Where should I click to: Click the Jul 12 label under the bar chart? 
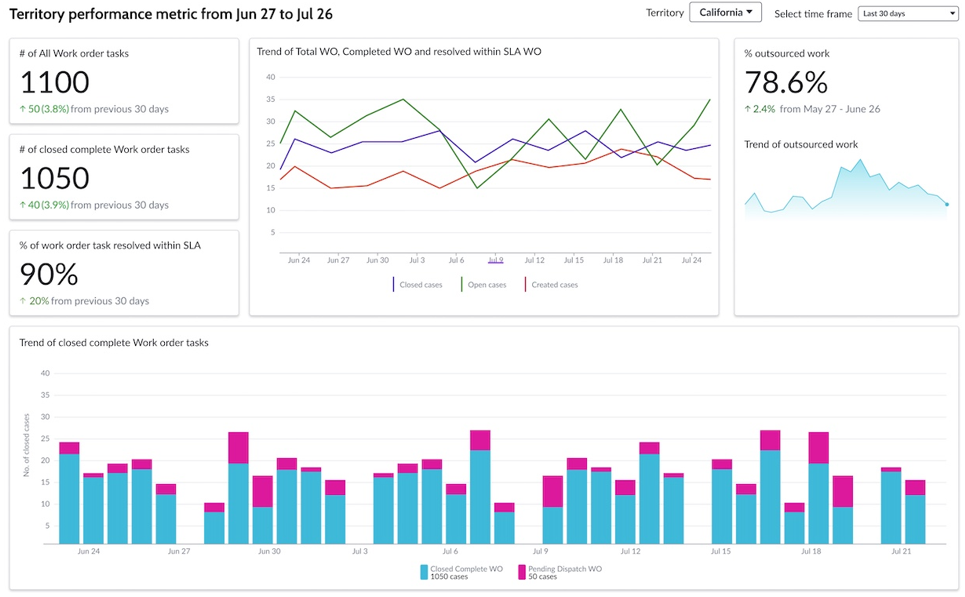click(630, 551)
